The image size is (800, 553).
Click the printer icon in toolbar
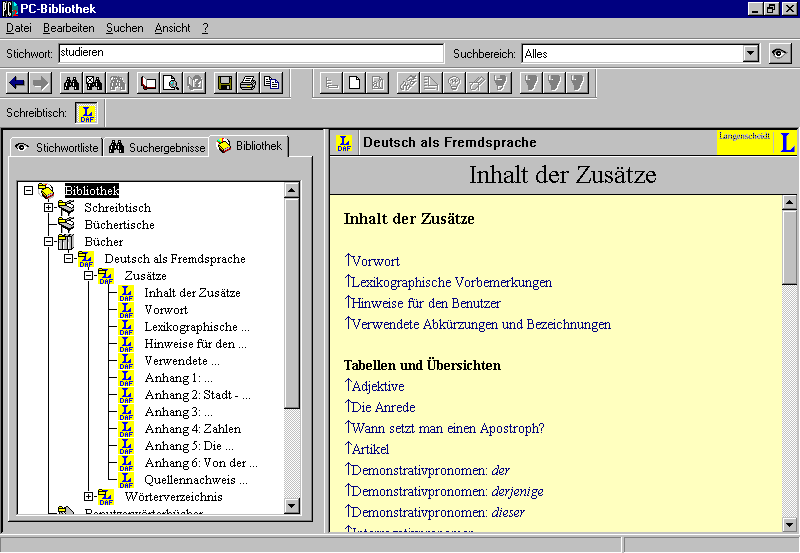[248, 83]
